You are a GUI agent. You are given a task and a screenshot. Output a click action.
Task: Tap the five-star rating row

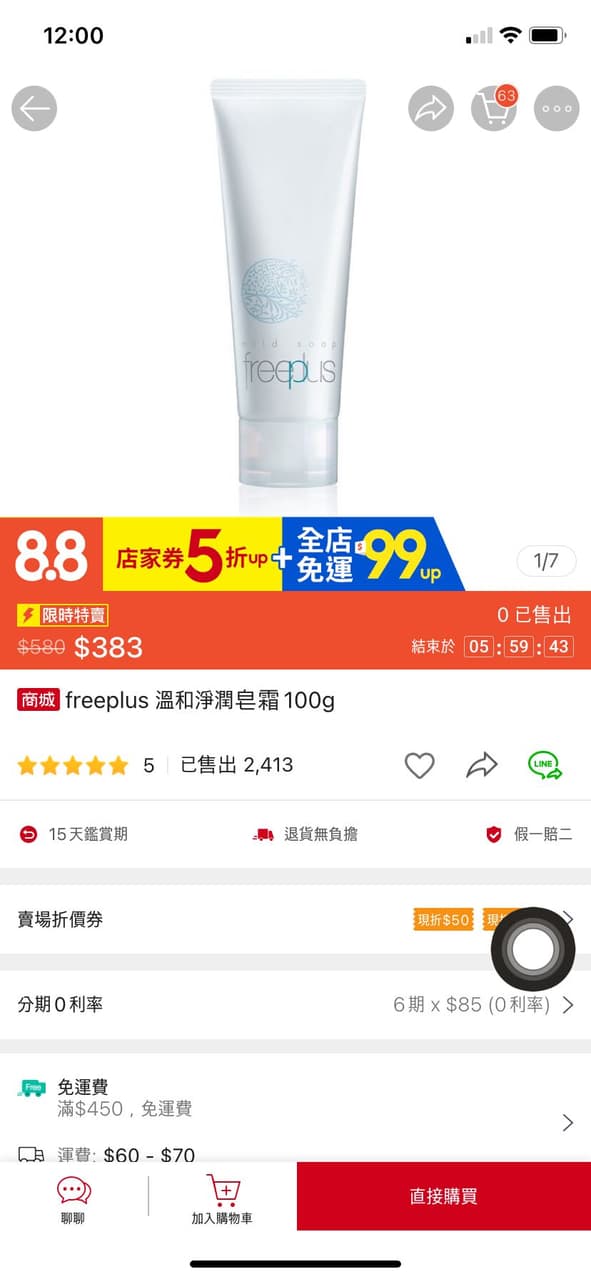tap(86, 766)
